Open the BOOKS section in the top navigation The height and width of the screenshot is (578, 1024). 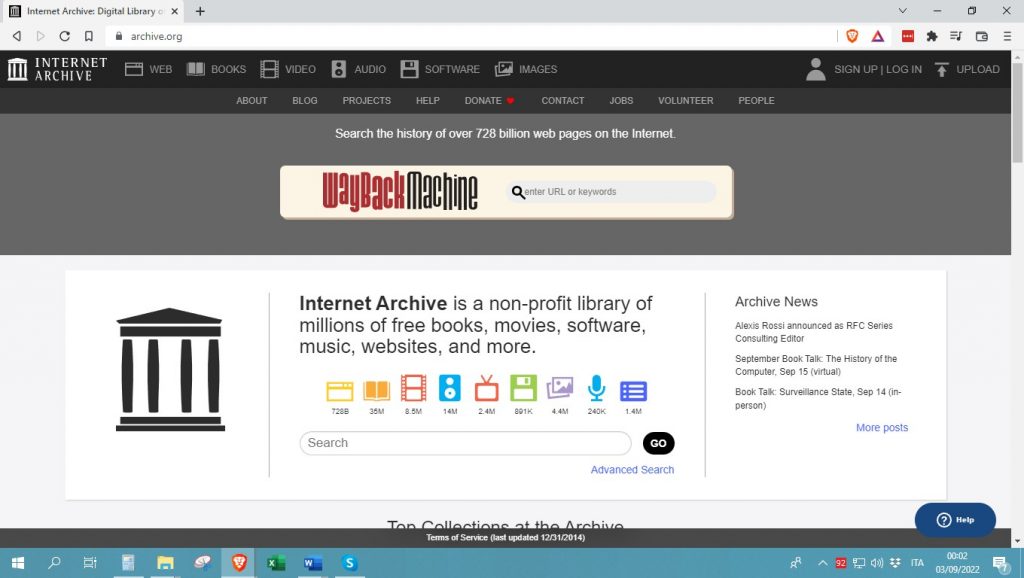216,69
